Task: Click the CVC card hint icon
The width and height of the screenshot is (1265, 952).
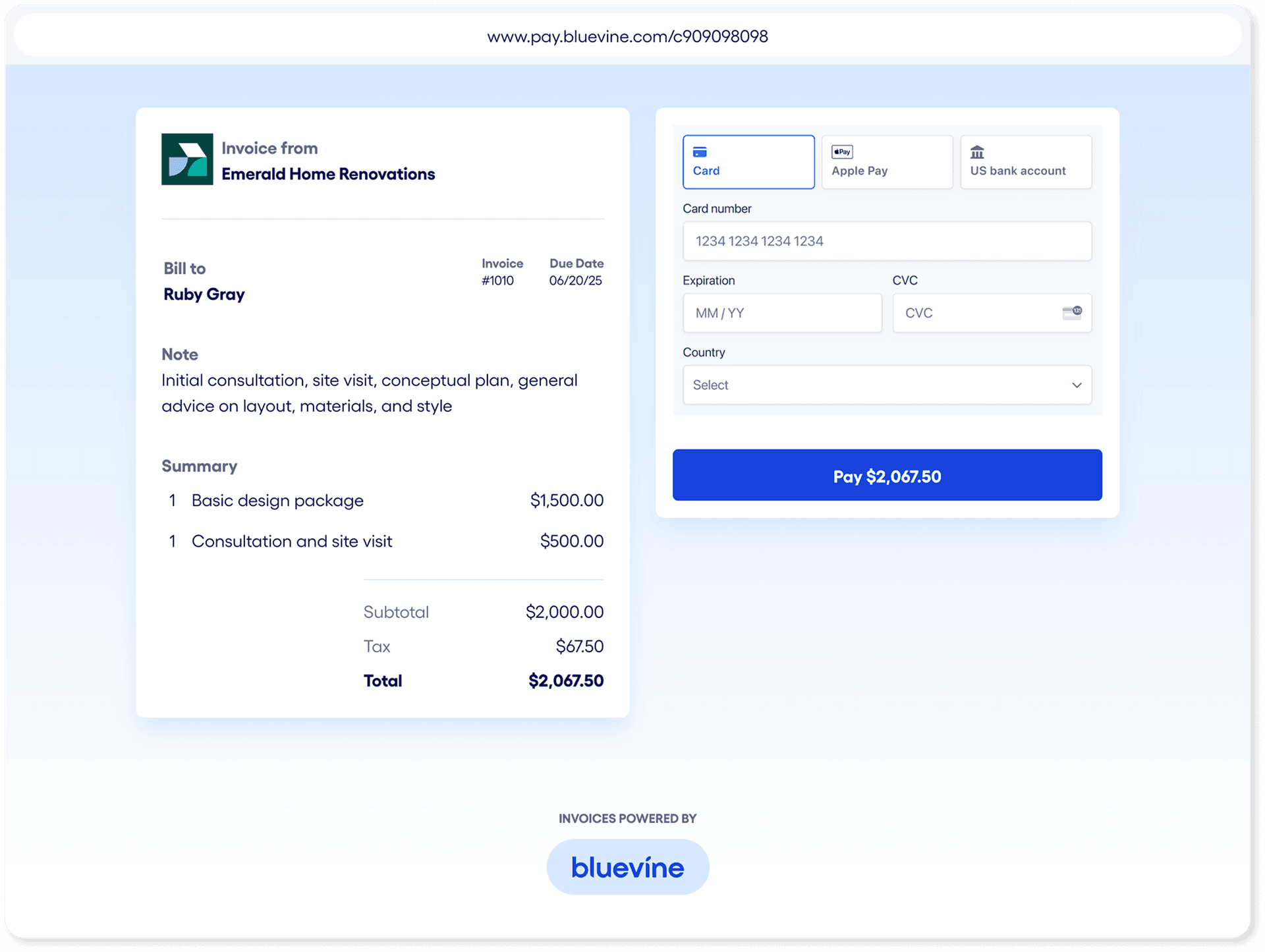Action: point(1072,313)
